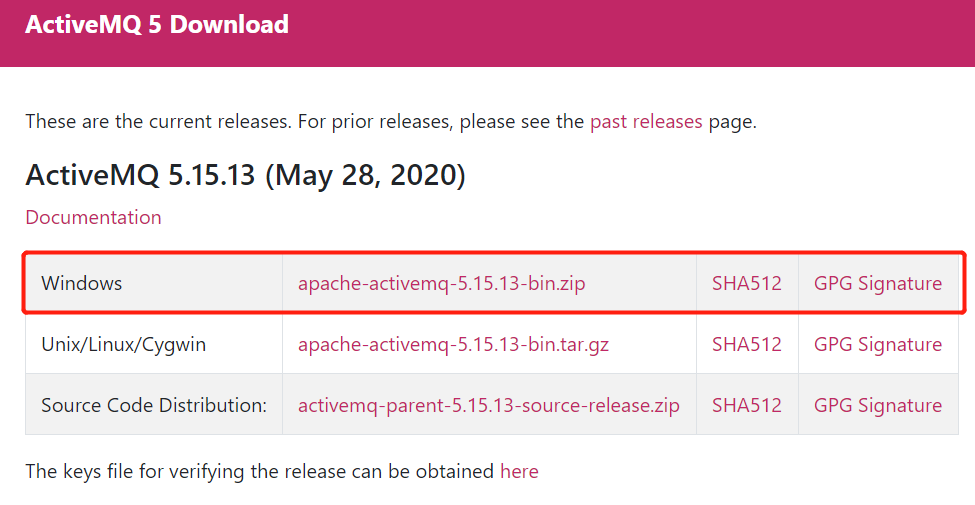Click the 'These are the current releases' text
This screenshot has height=505, width=975.
tap(159, 121)
